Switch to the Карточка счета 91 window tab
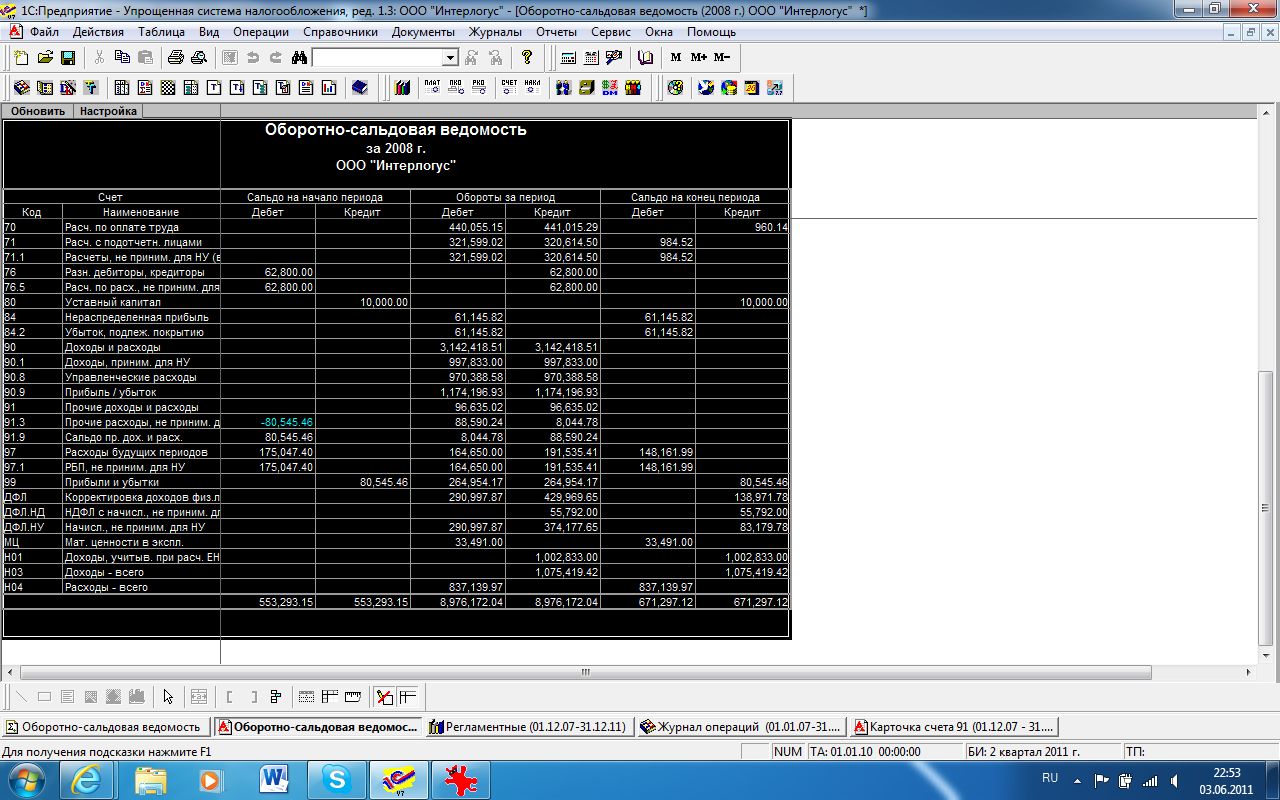 coord(954,727)
